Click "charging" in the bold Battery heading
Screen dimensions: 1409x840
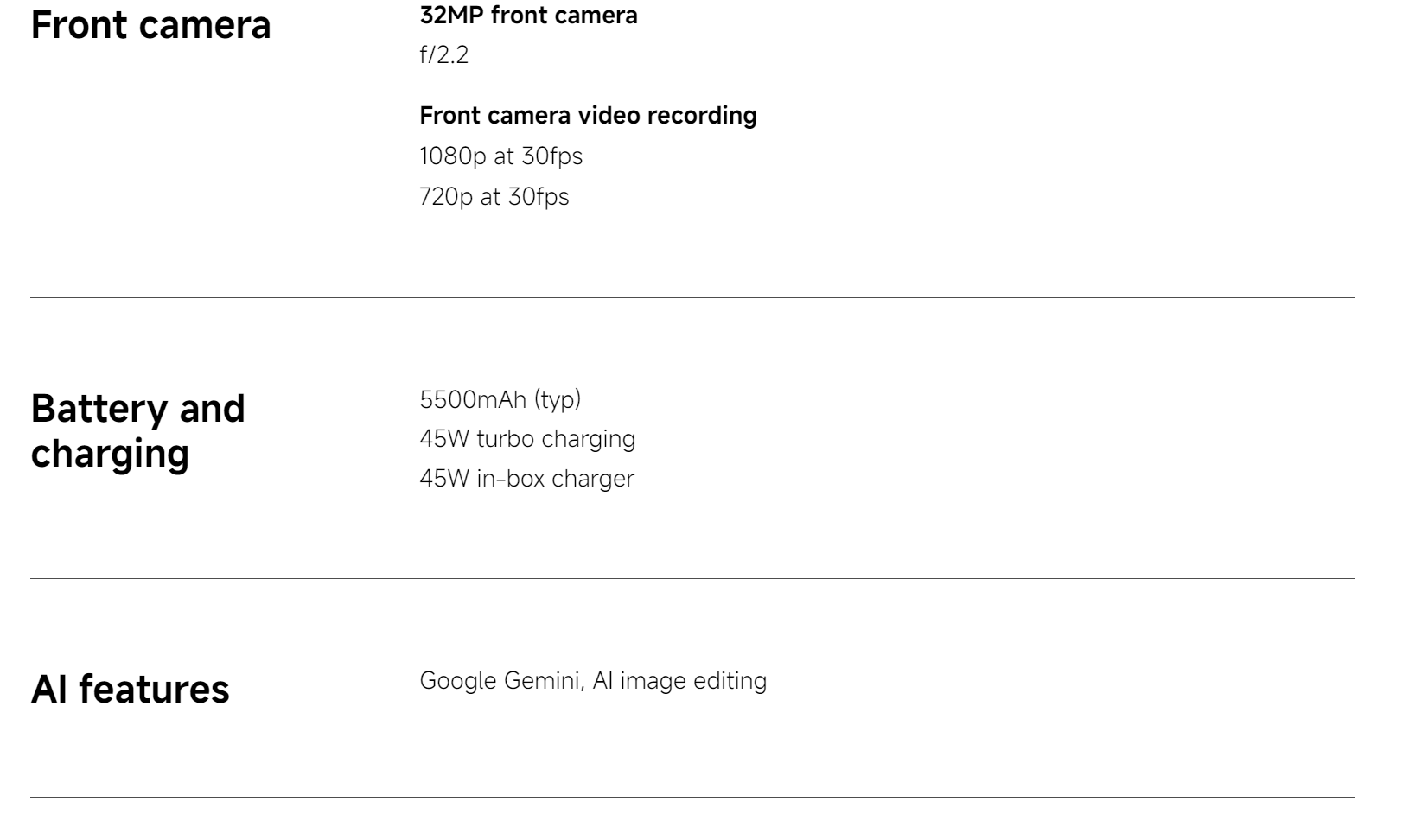(x=110, y=454)
